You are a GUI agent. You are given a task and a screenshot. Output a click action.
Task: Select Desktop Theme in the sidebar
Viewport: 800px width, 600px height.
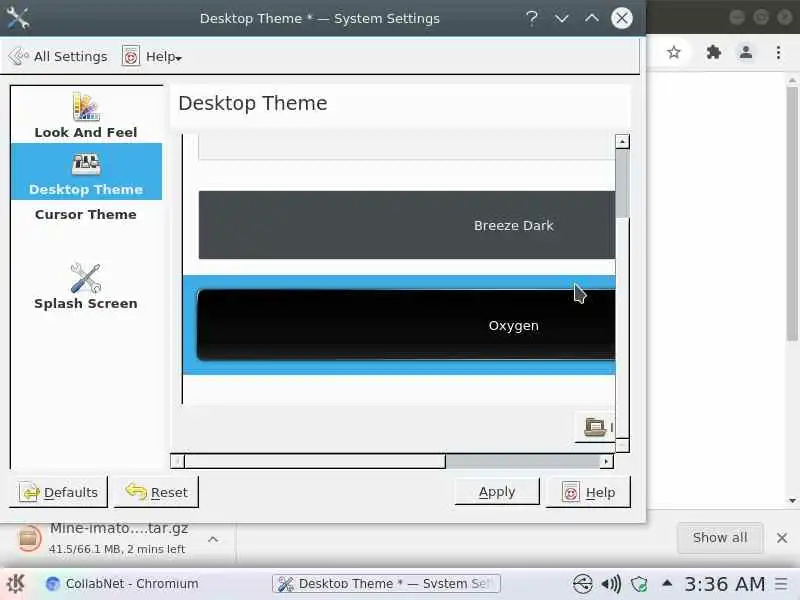click(x=86, y=172)
